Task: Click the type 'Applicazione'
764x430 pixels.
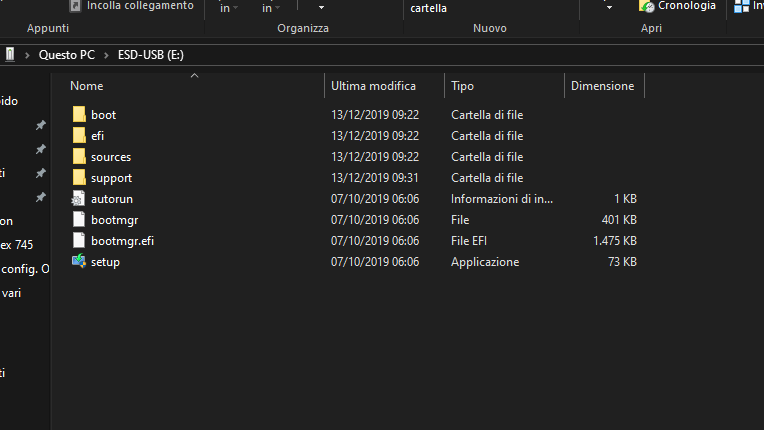Action: (485, 262)
